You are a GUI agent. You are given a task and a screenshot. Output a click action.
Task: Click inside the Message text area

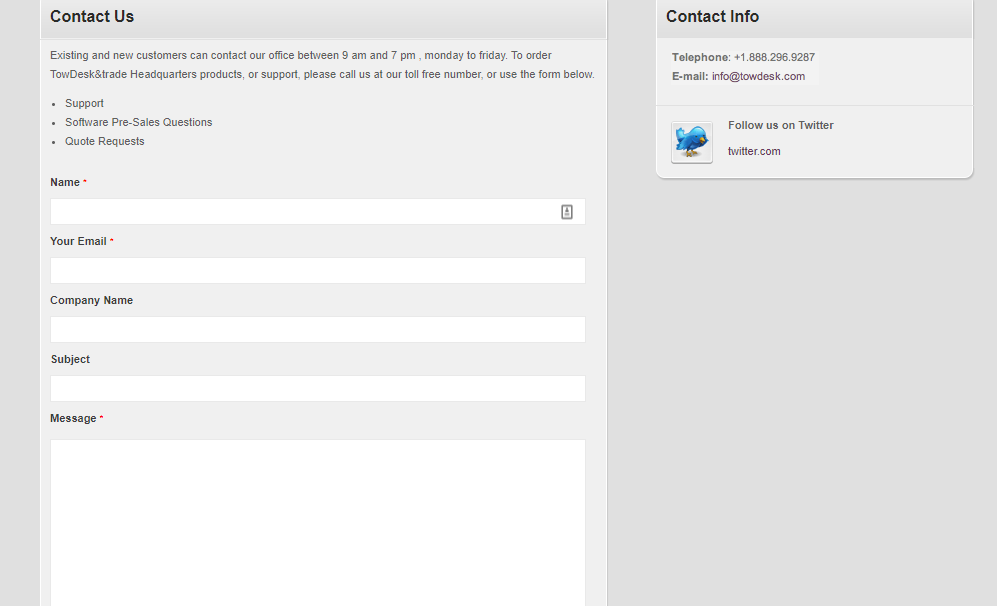(318, 523)
